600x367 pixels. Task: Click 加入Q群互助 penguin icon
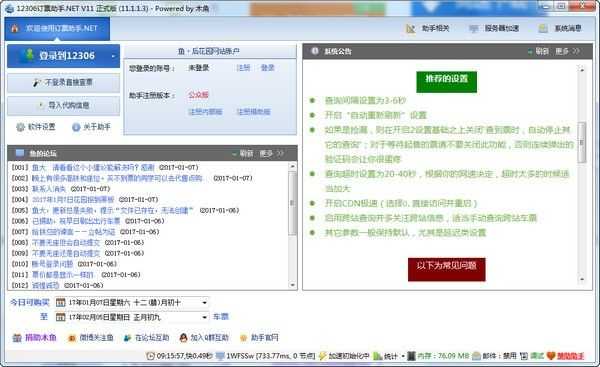[183, 338]
